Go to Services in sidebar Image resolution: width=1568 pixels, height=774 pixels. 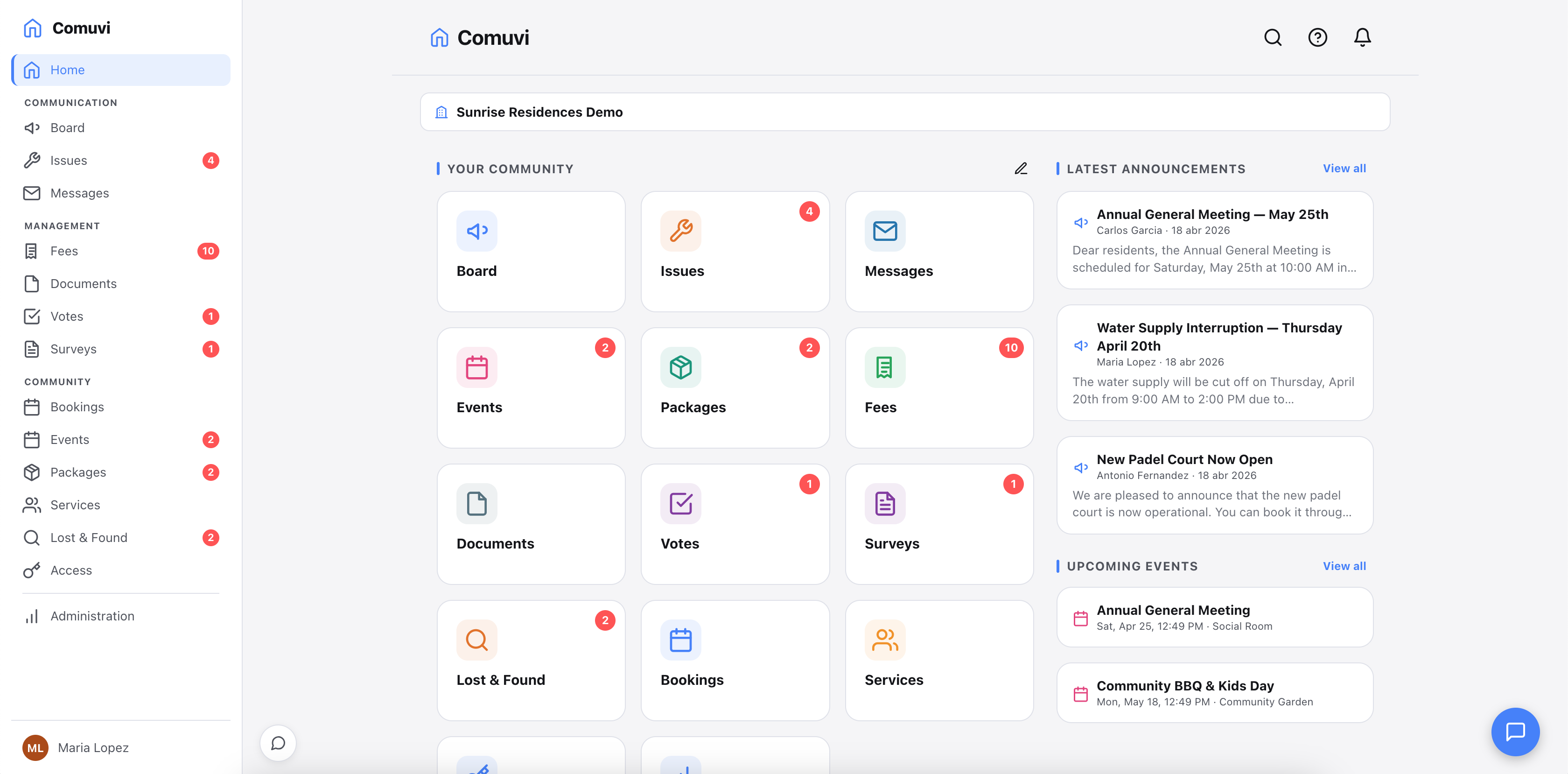pyautogui.click(x=120, y=505)
